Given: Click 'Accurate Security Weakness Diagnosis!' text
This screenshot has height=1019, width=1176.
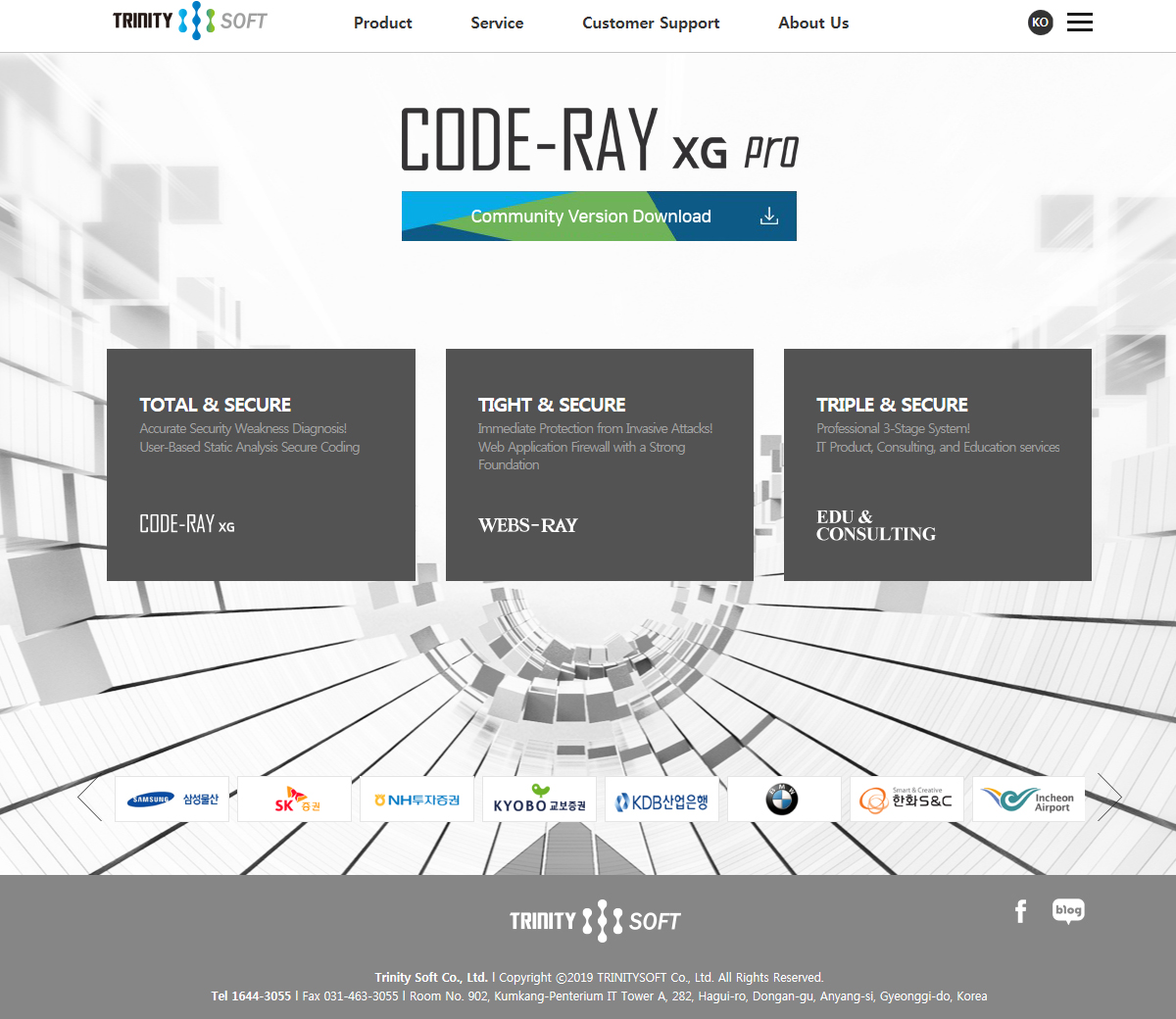Looking at the screenshot, I should coord(243,428).
